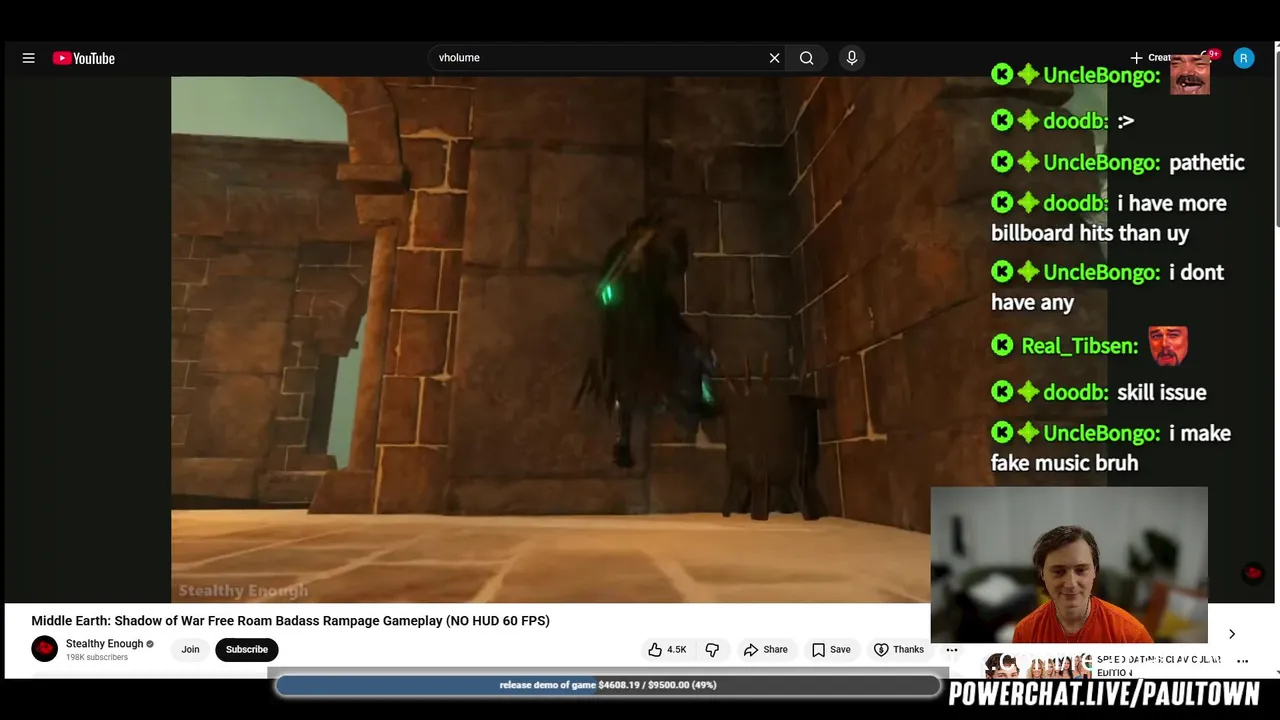Open the Create button
This screenshot has height=720, width=1280.
(x=1152, y=58)
